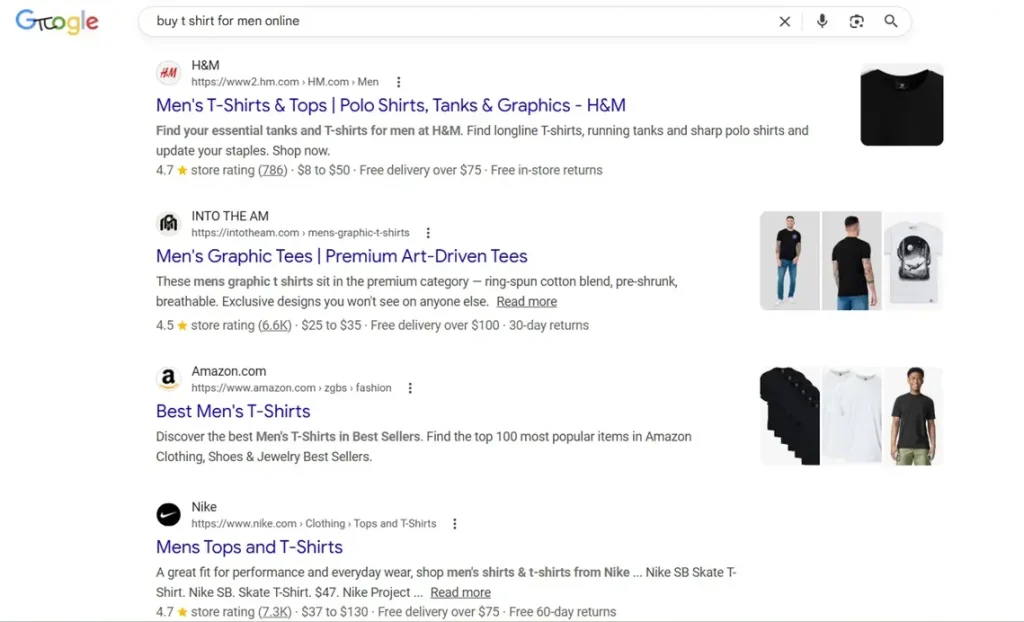Open the three-dot menu on the Nike result
1024x622 pixels.
[455, 523]
